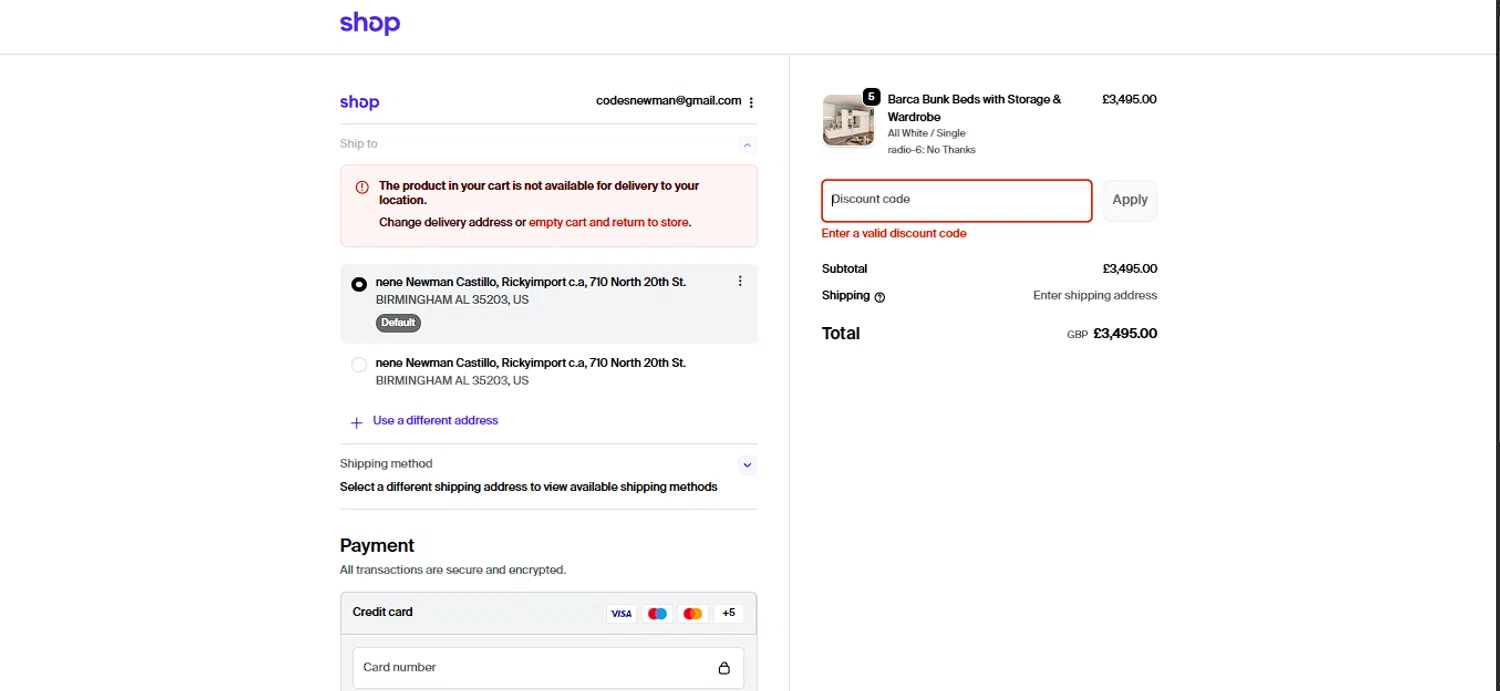Image resolution: width=1500 pixels, height=691 pixels.
Task: Show the +5 more payment card types
Action: [x=728, y=613]
